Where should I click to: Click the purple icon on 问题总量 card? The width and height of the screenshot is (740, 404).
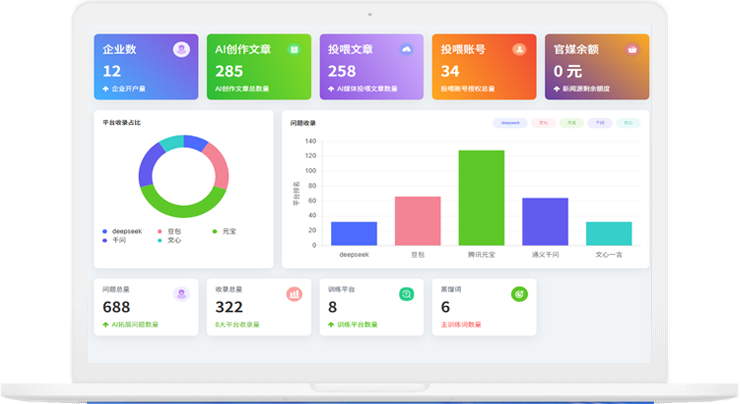pos(181,294)
